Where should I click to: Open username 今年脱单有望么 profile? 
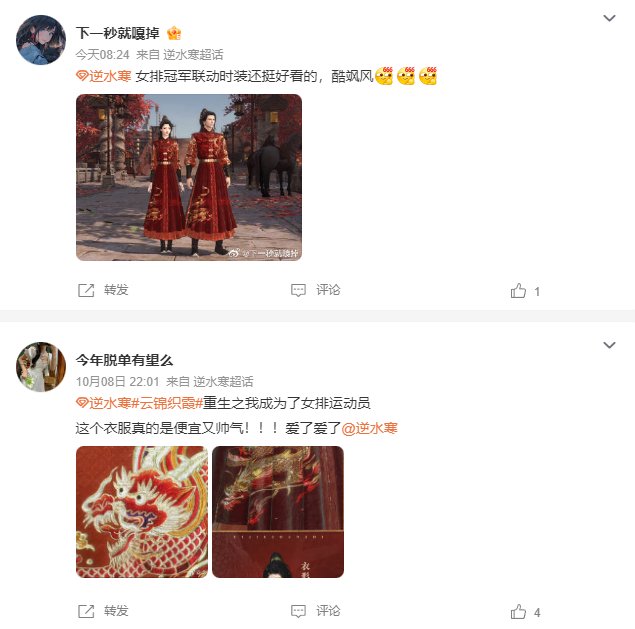pos(124,360)
